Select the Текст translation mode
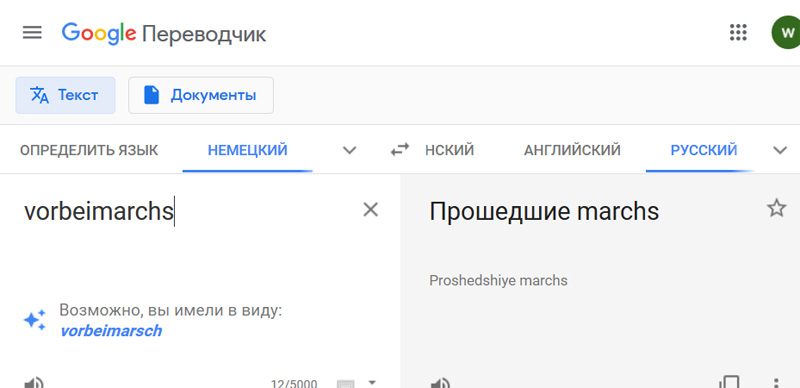Viewport: 800px width, 388px height. click(x=65, y=95)
